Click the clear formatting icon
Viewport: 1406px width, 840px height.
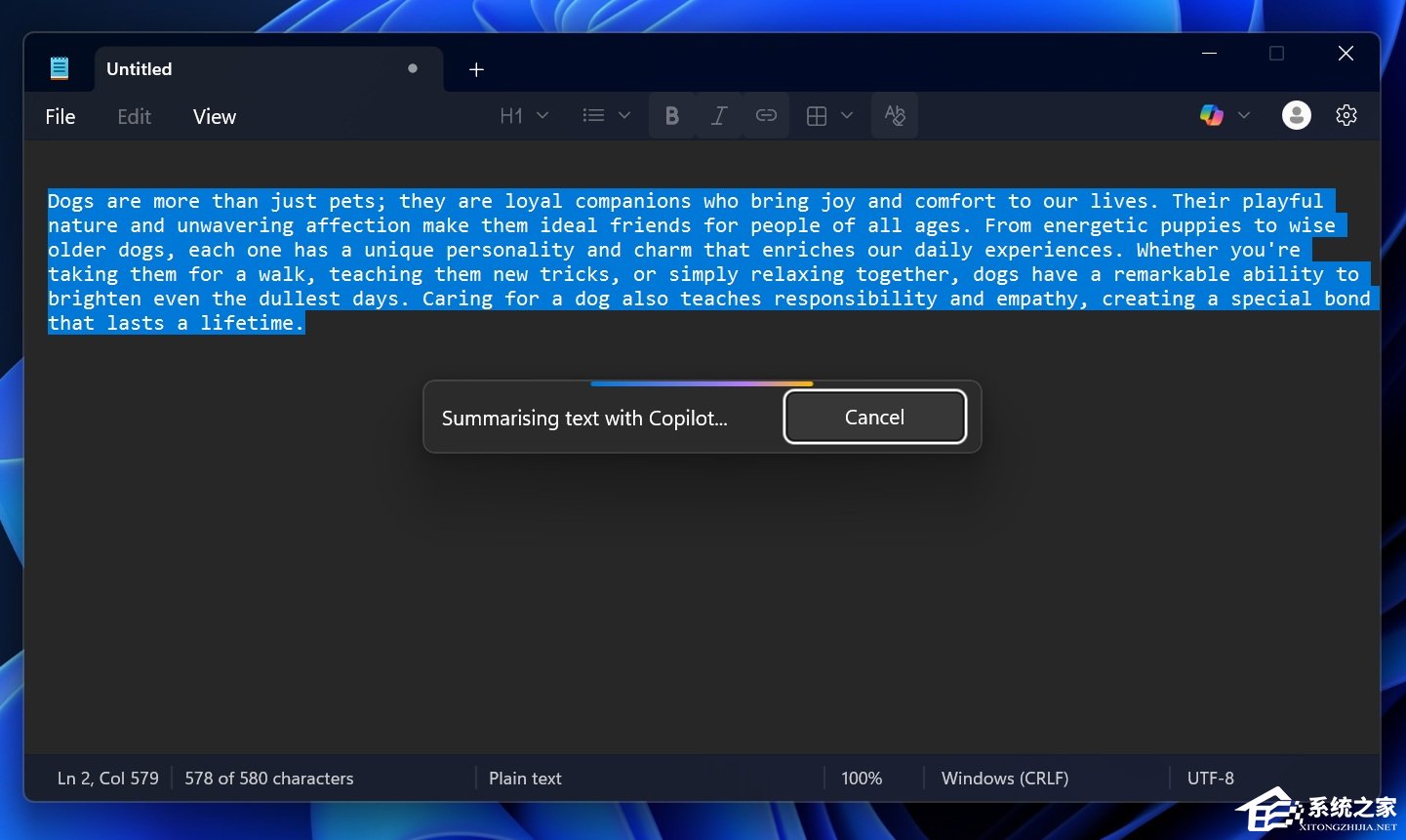coord(895,116)
